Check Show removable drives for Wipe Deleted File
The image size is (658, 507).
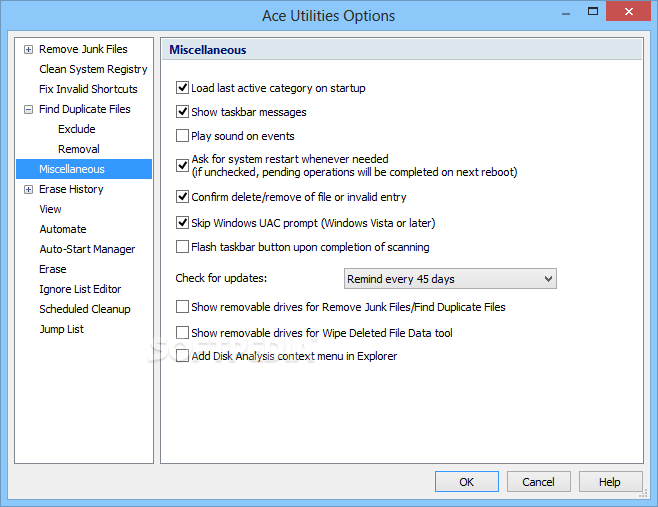click(x=182, y=333)
